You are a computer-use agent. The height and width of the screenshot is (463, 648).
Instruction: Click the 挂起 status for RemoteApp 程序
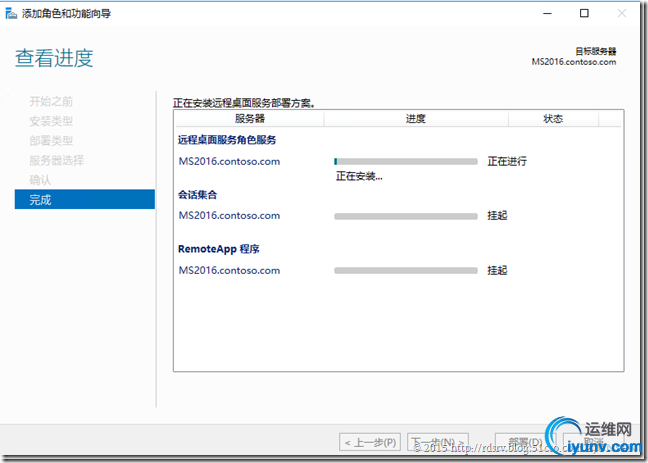click(497, 270)
